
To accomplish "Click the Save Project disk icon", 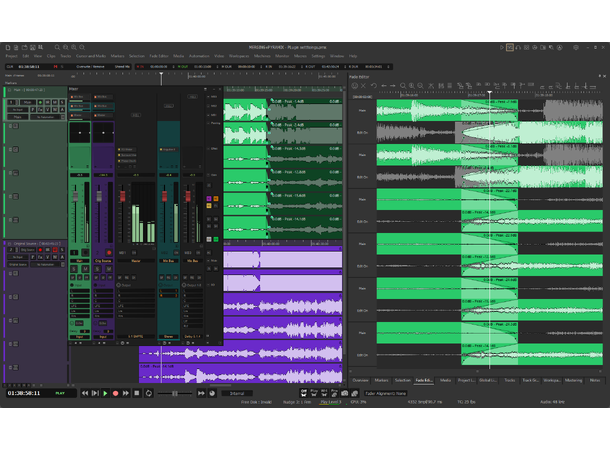I will coord(32,47).
